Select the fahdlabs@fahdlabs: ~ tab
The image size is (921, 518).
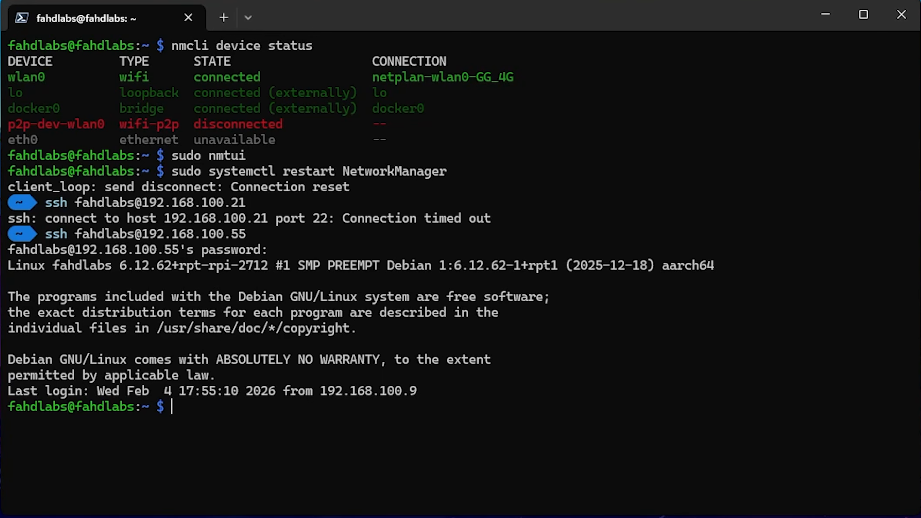(100, 17)
